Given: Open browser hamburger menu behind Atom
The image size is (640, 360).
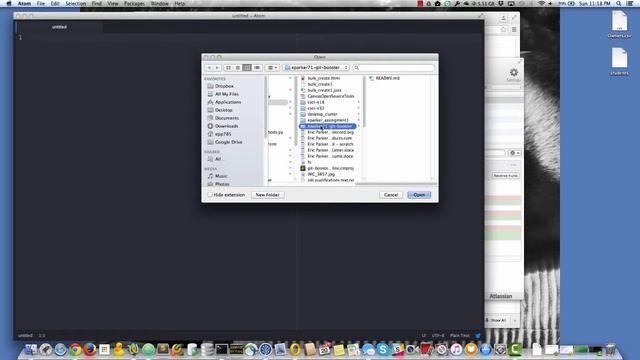Looking at the screenshot, I should coord(514,29).
